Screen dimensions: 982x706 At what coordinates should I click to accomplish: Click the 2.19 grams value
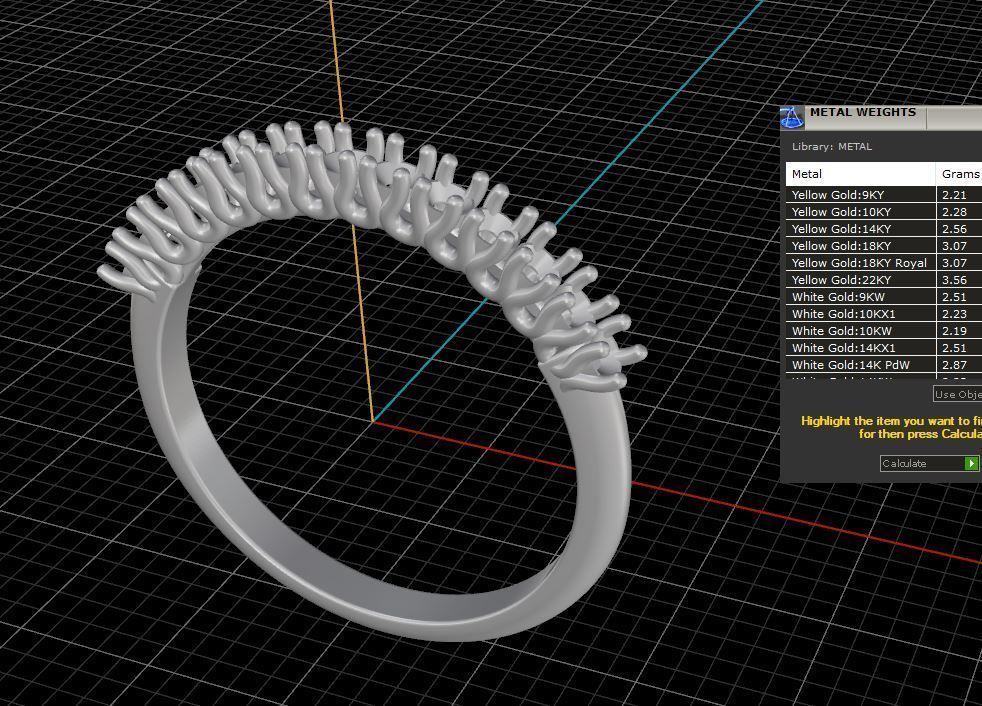point(954,330)
